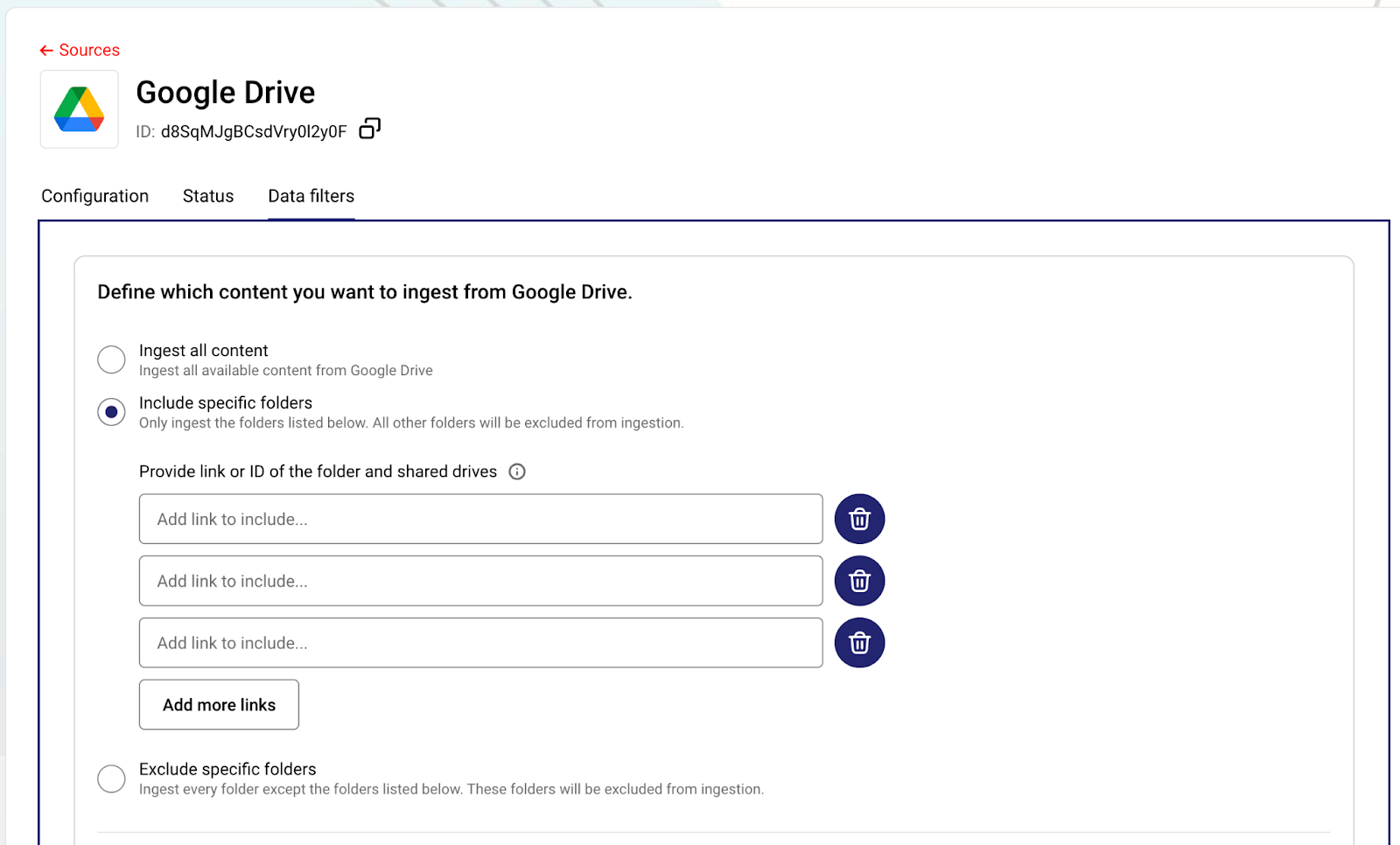Open the Configuration tab
Viewport: 1400px width, 845px height.
[94, 196]
